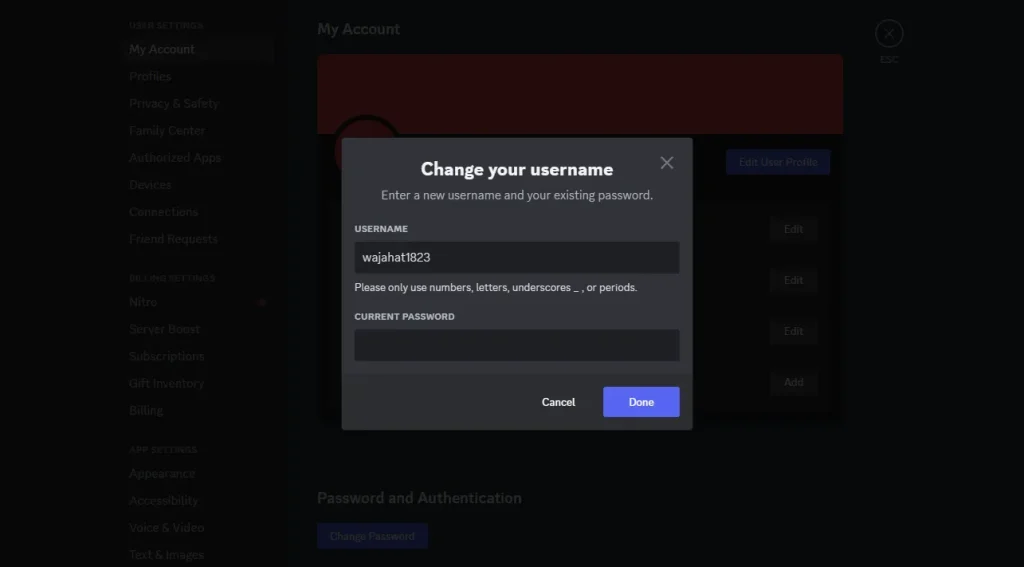Confirm with the Done button
Screen dimensions: 1024x567
[x=641, y=402]
